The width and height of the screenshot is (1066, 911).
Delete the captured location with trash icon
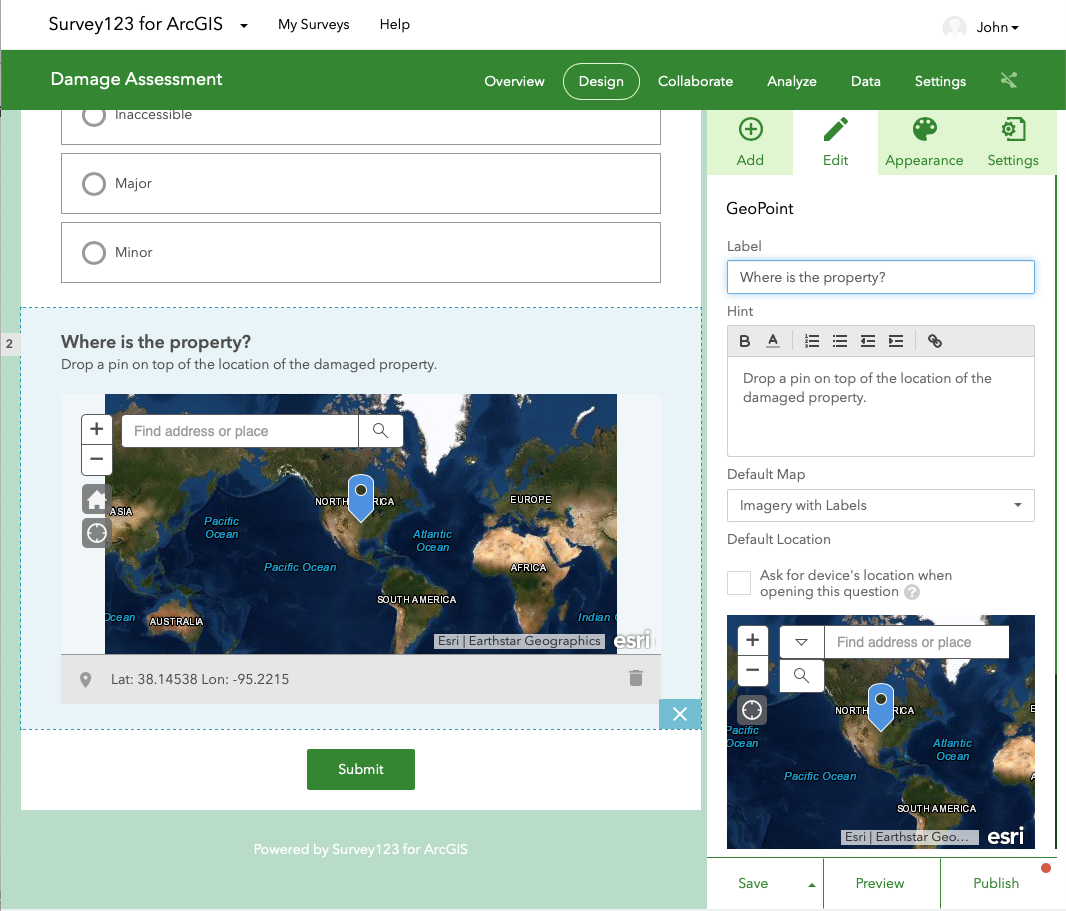(x=635, y=679)
